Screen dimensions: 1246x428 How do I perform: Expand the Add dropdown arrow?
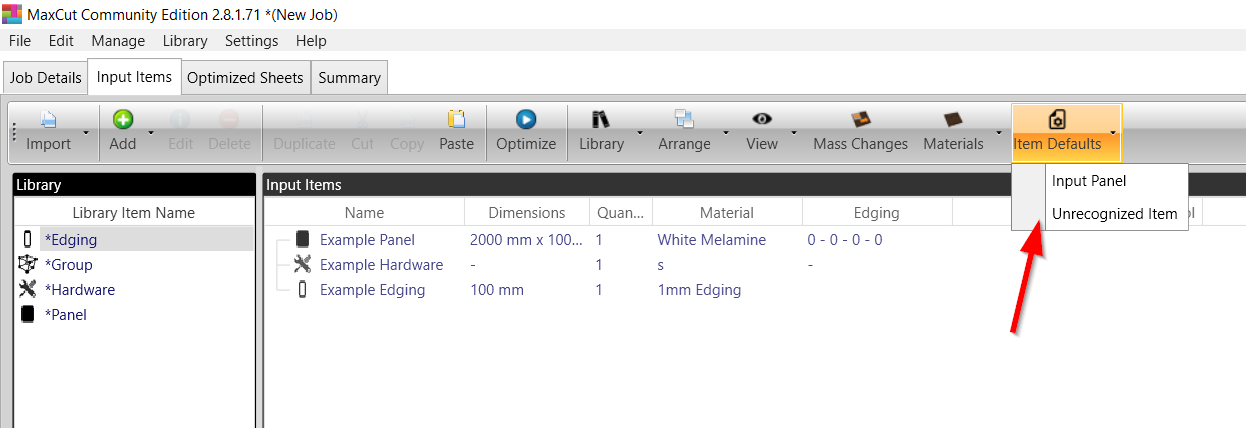pyautogui.click(x=151, y=132)
